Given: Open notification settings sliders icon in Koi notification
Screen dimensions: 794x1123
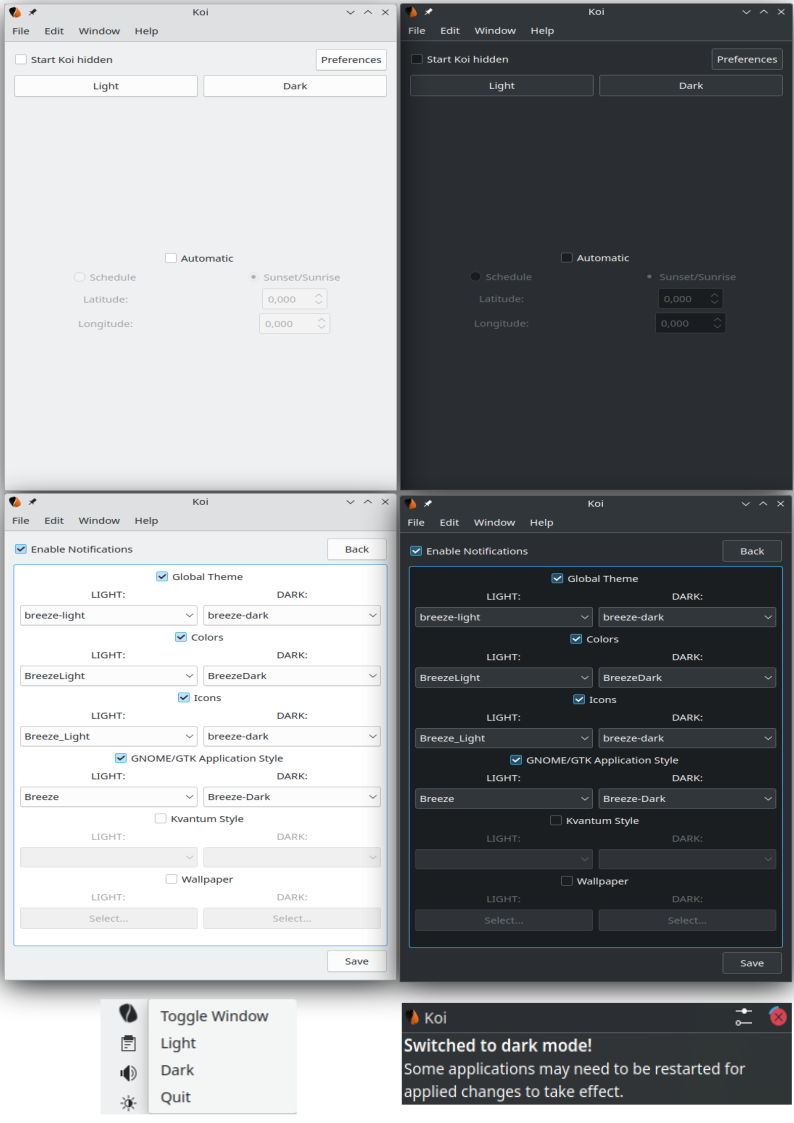Looking at the screenshot, I should (744, 1016).
